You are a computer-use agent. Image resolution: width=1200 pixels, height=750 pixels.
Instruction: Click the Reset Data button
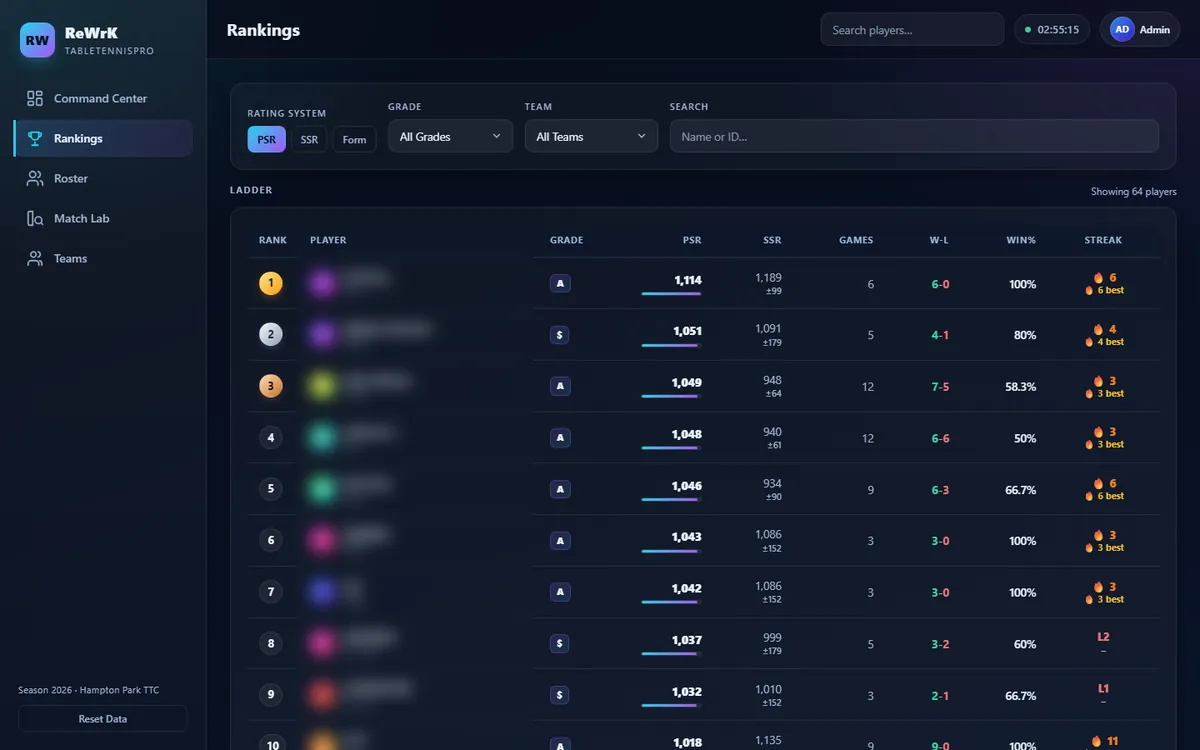point(102,719)
